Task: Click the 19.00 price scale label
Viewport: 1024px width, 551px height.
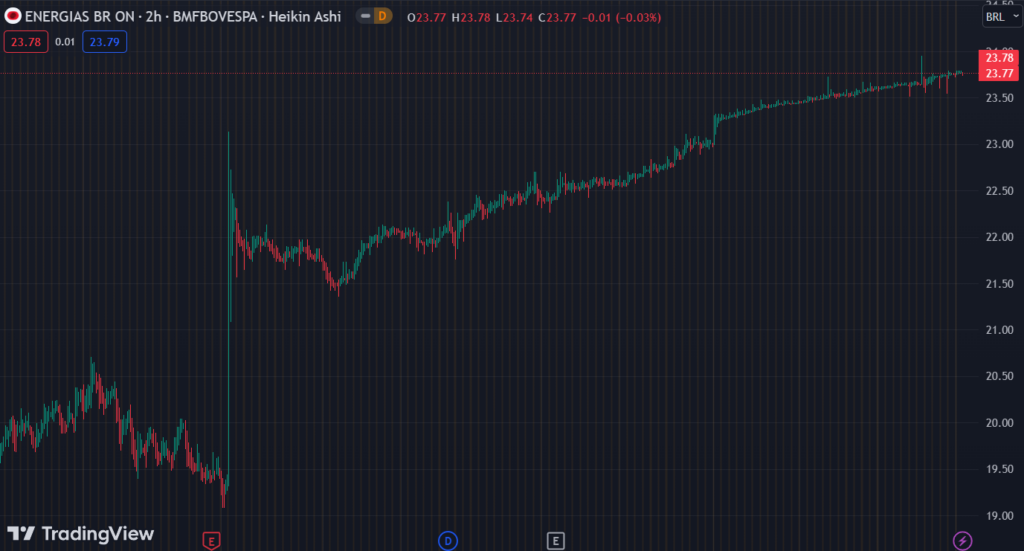Action: click(x=999, y=516)
